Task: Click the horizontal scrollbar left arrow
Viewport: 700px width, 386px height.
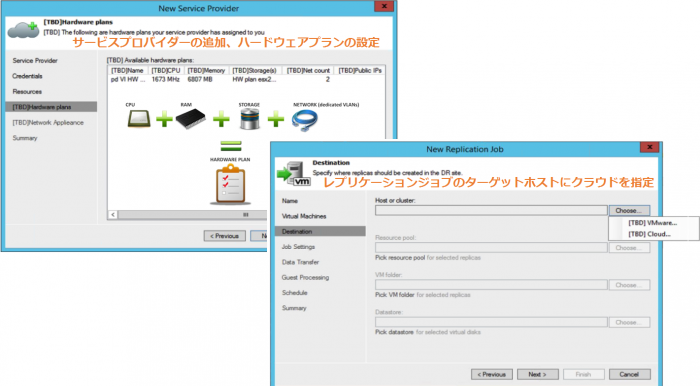Action: point(113,215)
